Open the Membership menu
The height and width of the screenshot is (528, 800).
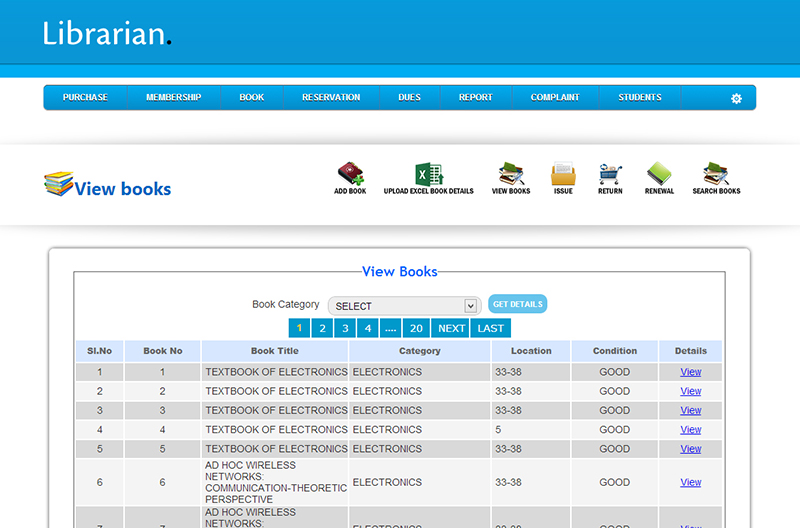pyautogui.click(x=173, y=98)
